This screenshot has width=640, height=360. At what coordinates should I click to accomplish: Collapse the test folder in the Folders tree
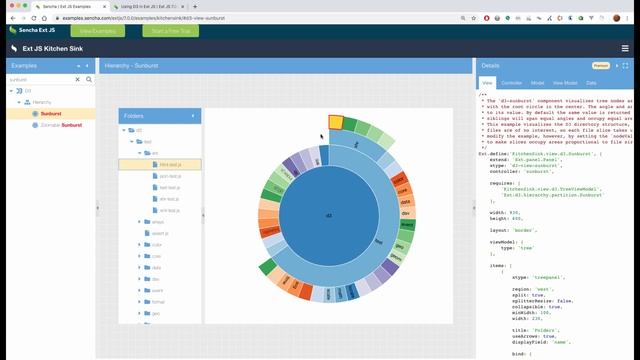[x=132, y=142]
